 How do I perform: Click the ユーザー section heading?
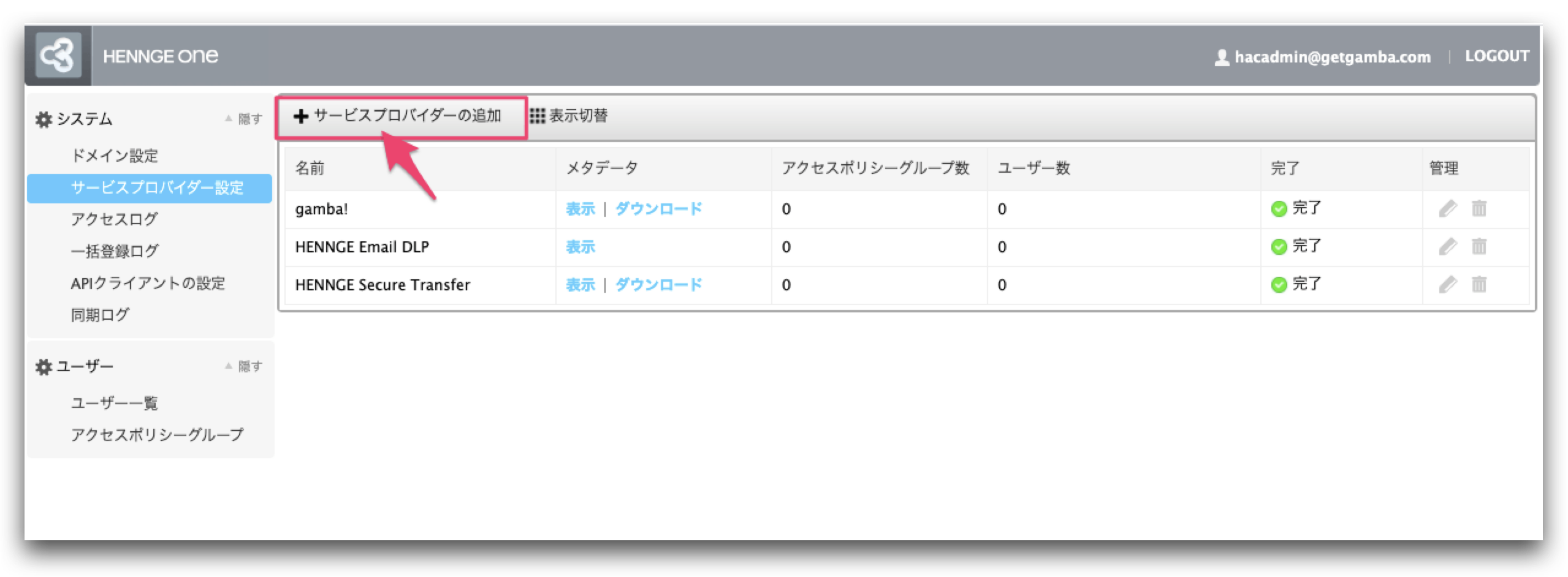(x=85, y=366)
